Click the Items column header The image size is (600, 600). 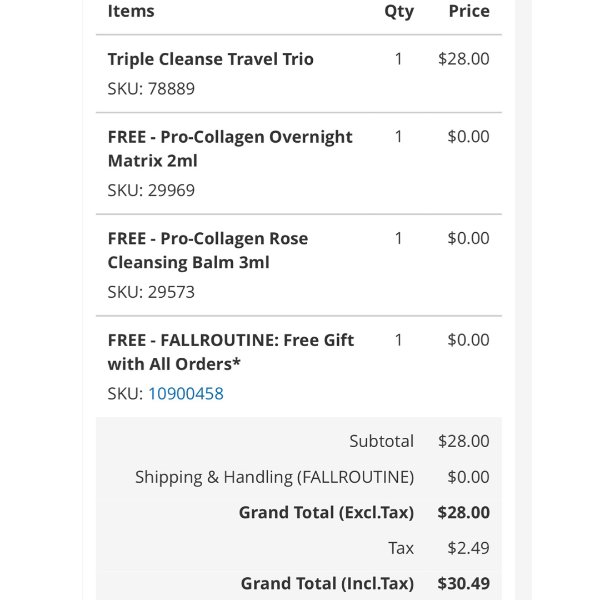pos(131,11)
